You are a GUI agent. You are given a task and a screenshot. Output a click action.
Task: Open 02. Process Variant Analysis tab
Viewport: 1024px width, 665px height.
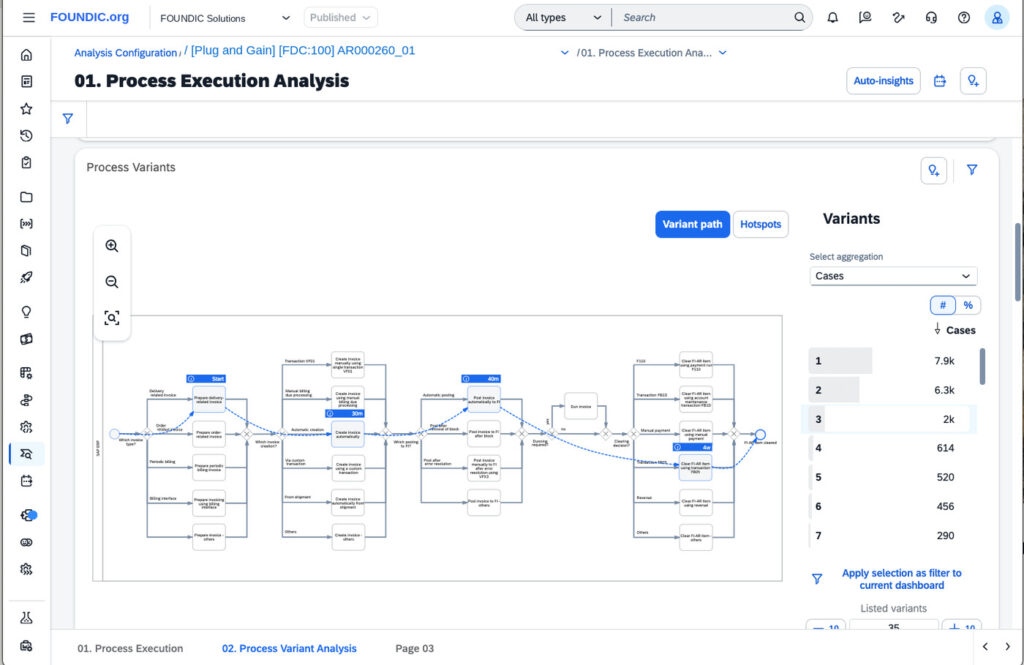(289, 648)
